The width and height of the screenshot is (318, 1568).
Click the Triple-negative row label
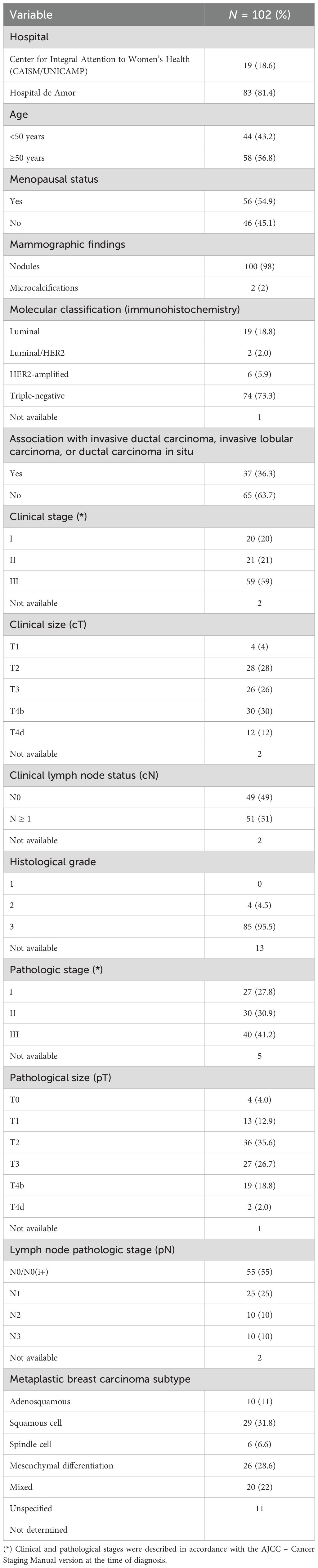click(37, 396)
